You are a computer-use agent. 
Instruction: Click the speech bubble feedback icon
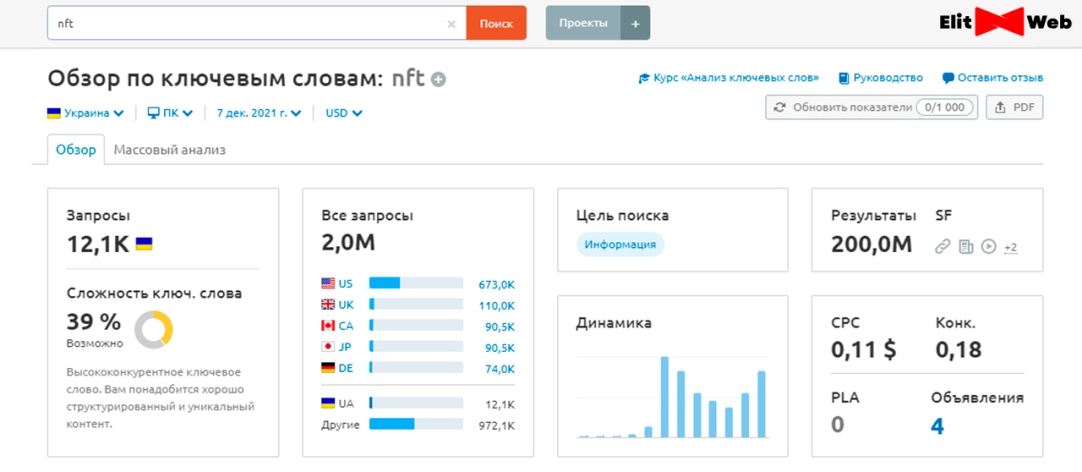click(948, 78)
